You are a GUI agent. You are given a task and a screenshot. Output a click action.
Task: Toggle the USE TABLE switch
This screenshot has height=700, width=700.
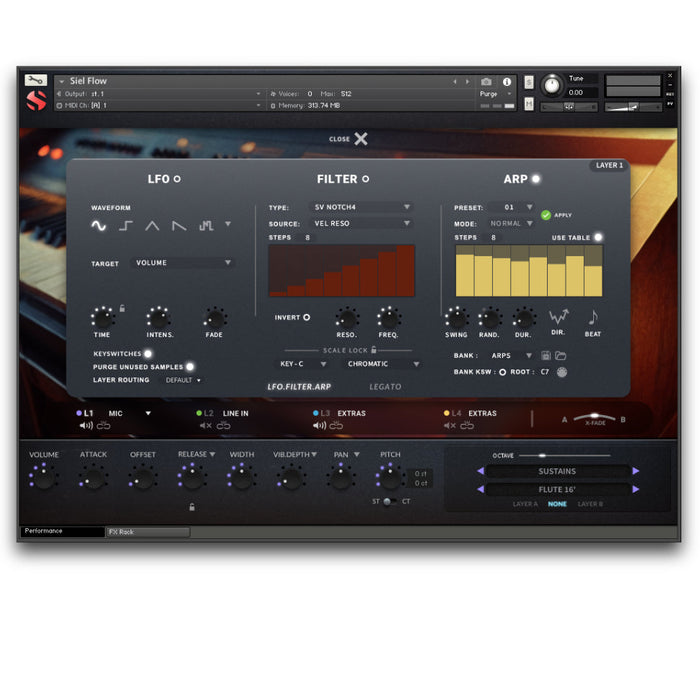598,238
